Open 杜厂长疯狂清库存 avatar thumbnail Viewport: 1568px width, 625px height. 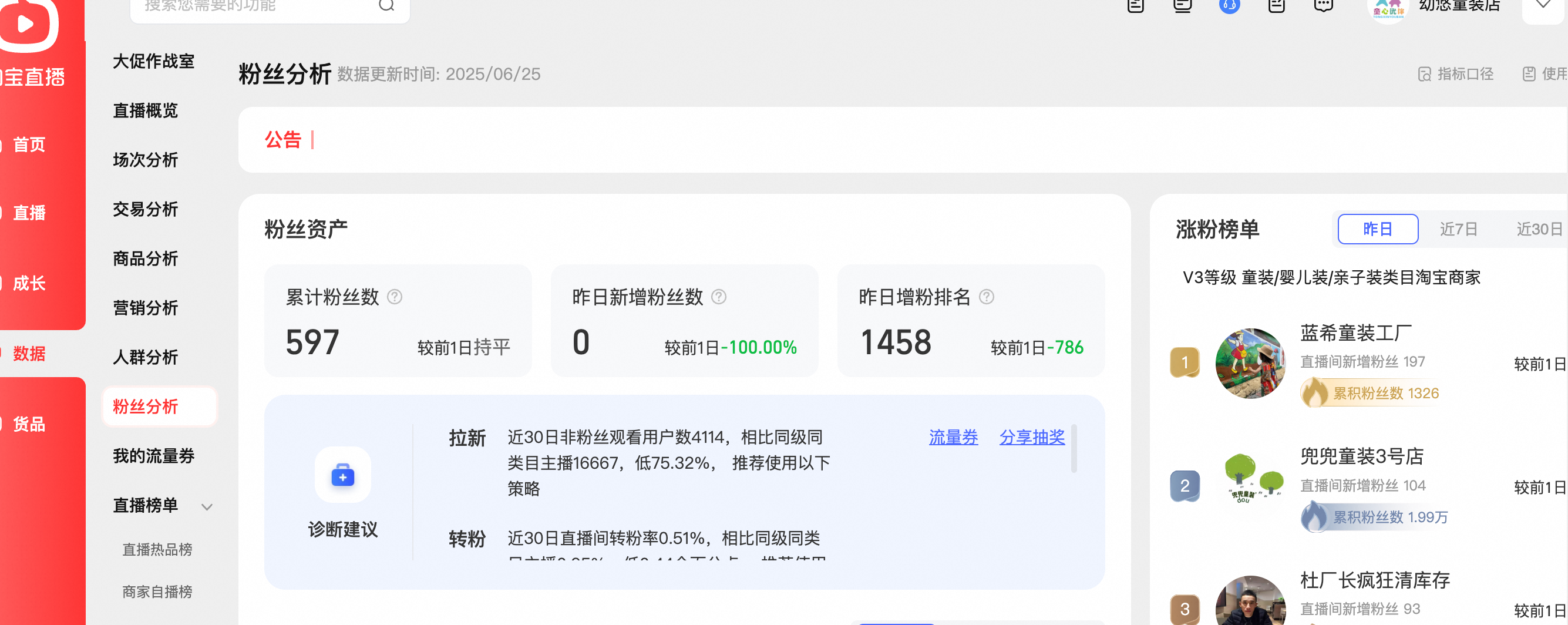point(1250,601)
